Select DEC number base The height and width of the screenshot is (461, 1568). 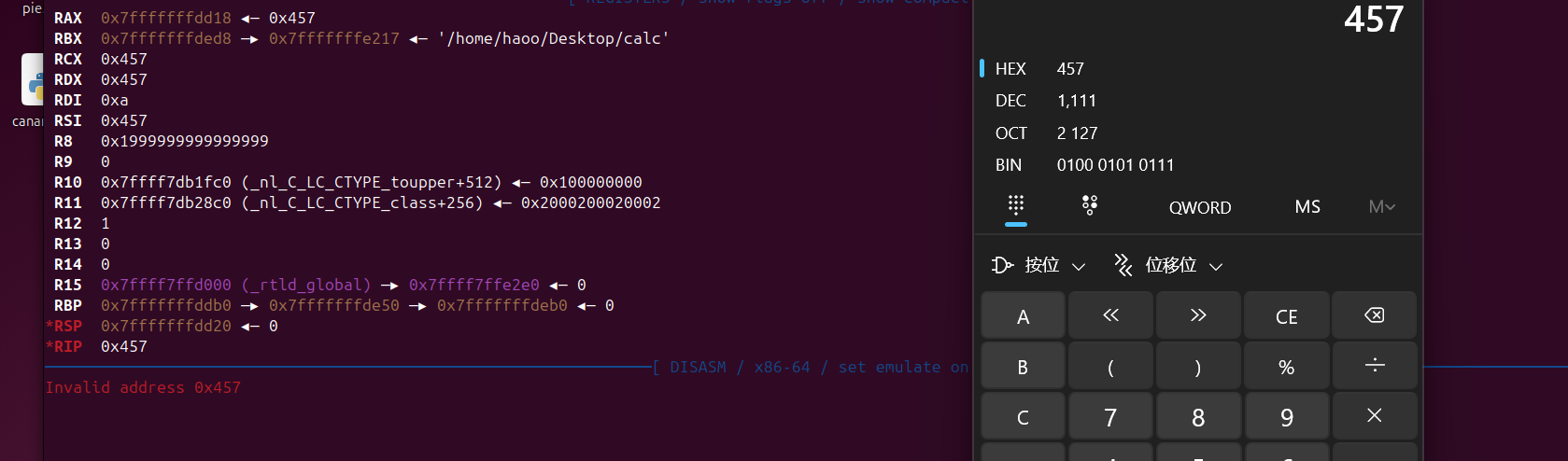coord(1010,101)
